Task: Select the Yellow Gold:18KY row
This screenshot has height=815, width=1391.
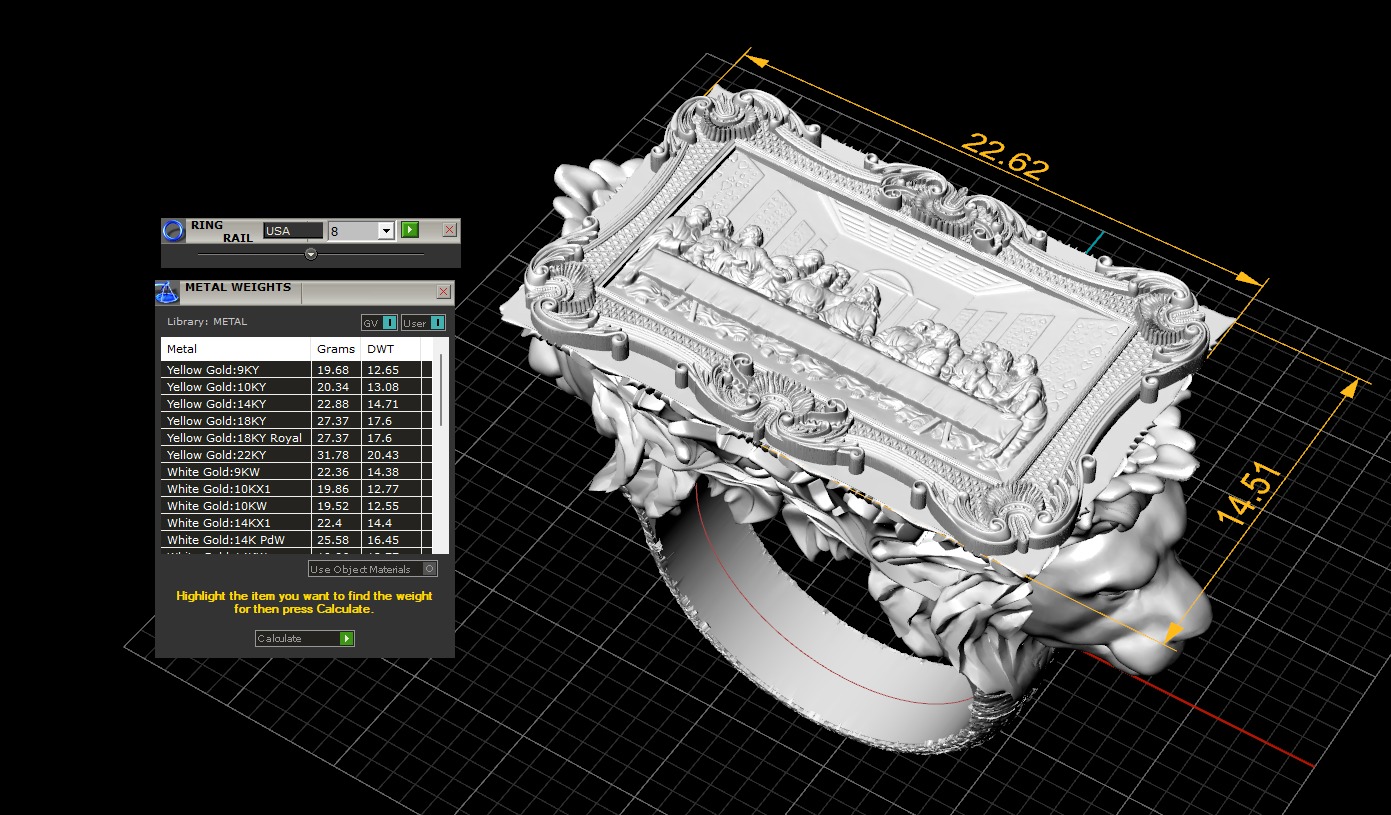Action: coord(297,421)
